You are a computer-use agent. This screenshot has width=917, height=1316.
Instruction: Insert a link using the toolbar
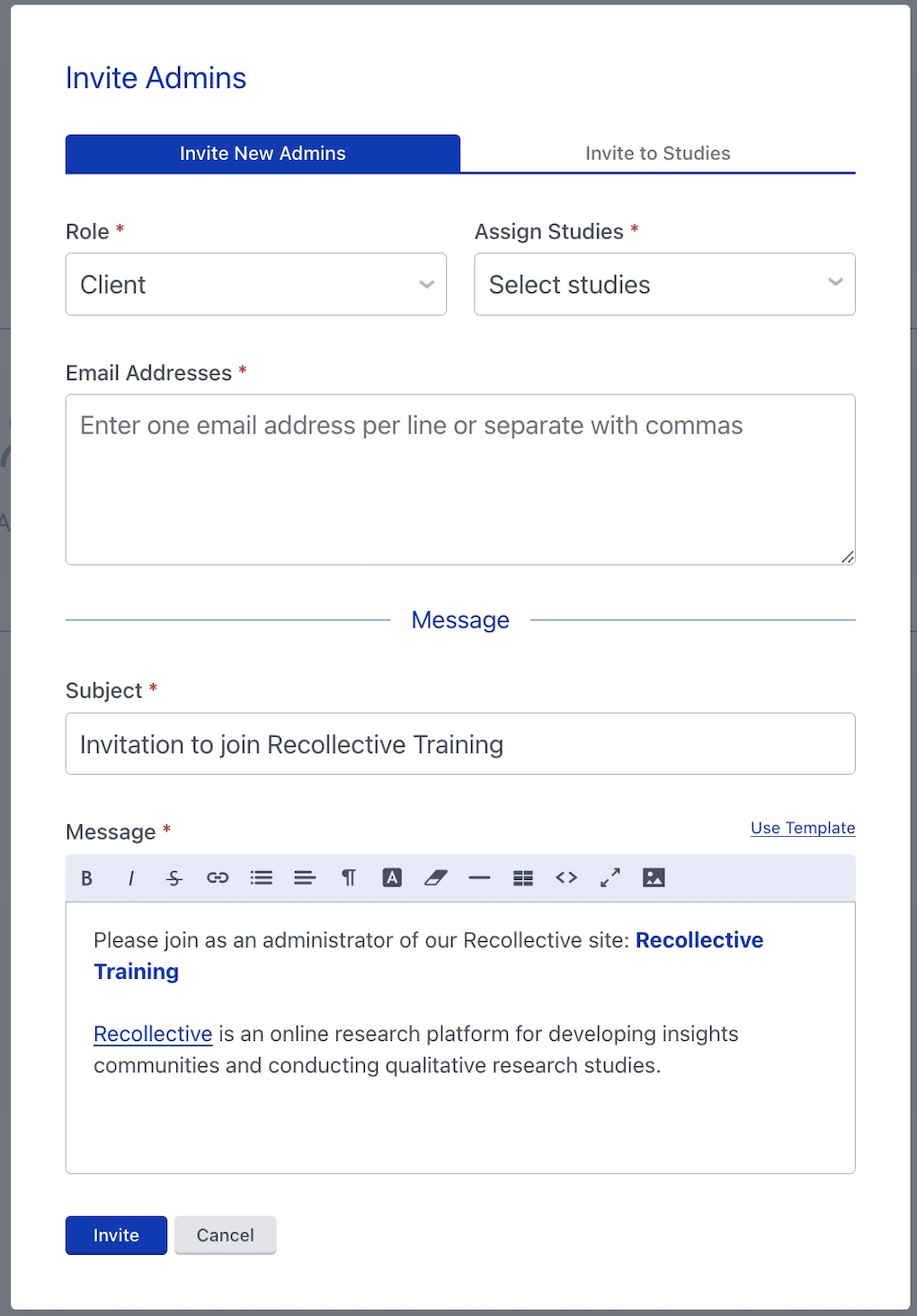218,878
